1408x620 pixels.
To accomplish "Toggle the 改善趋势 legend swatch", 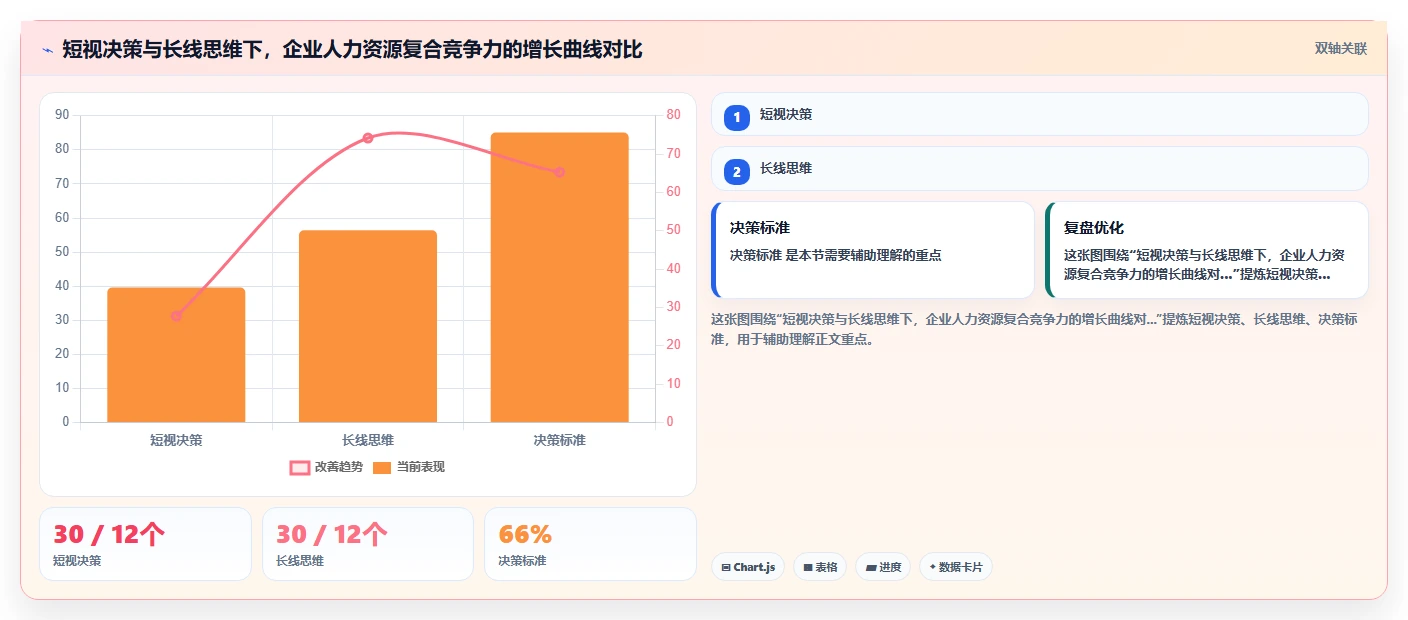I will coord(300,467).
